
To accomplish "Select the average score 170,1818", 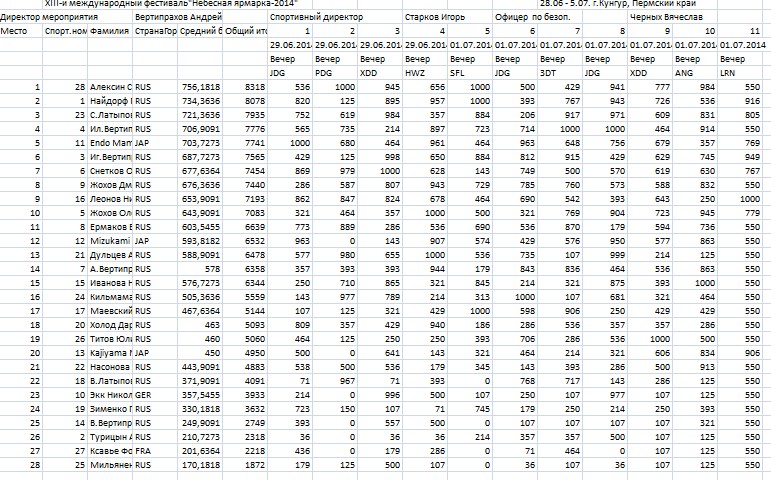I will [x=200, y=465].
